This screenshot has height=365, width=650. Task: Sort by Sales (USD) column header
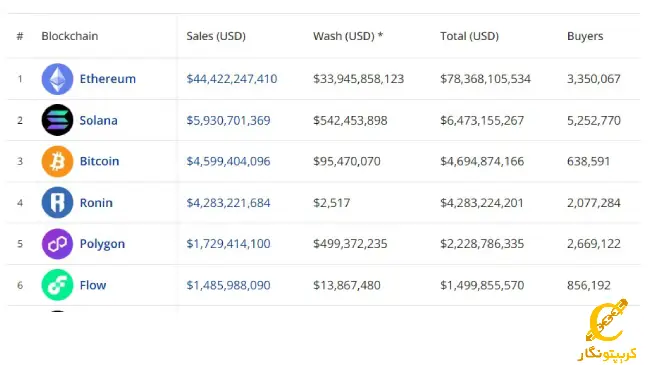click(x=216, y=36)
